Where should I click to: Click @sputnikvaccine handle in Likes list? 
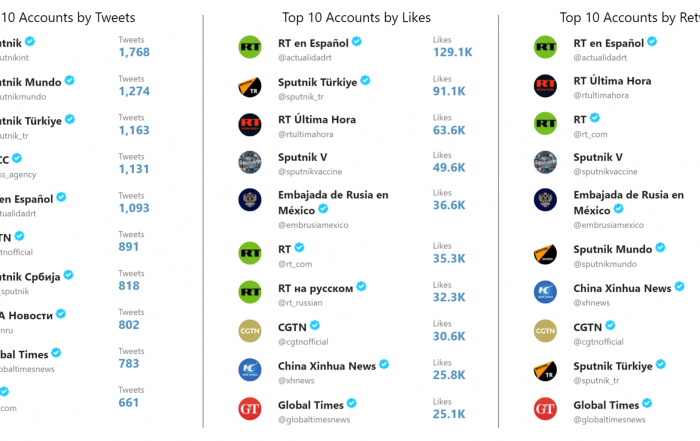310,171
